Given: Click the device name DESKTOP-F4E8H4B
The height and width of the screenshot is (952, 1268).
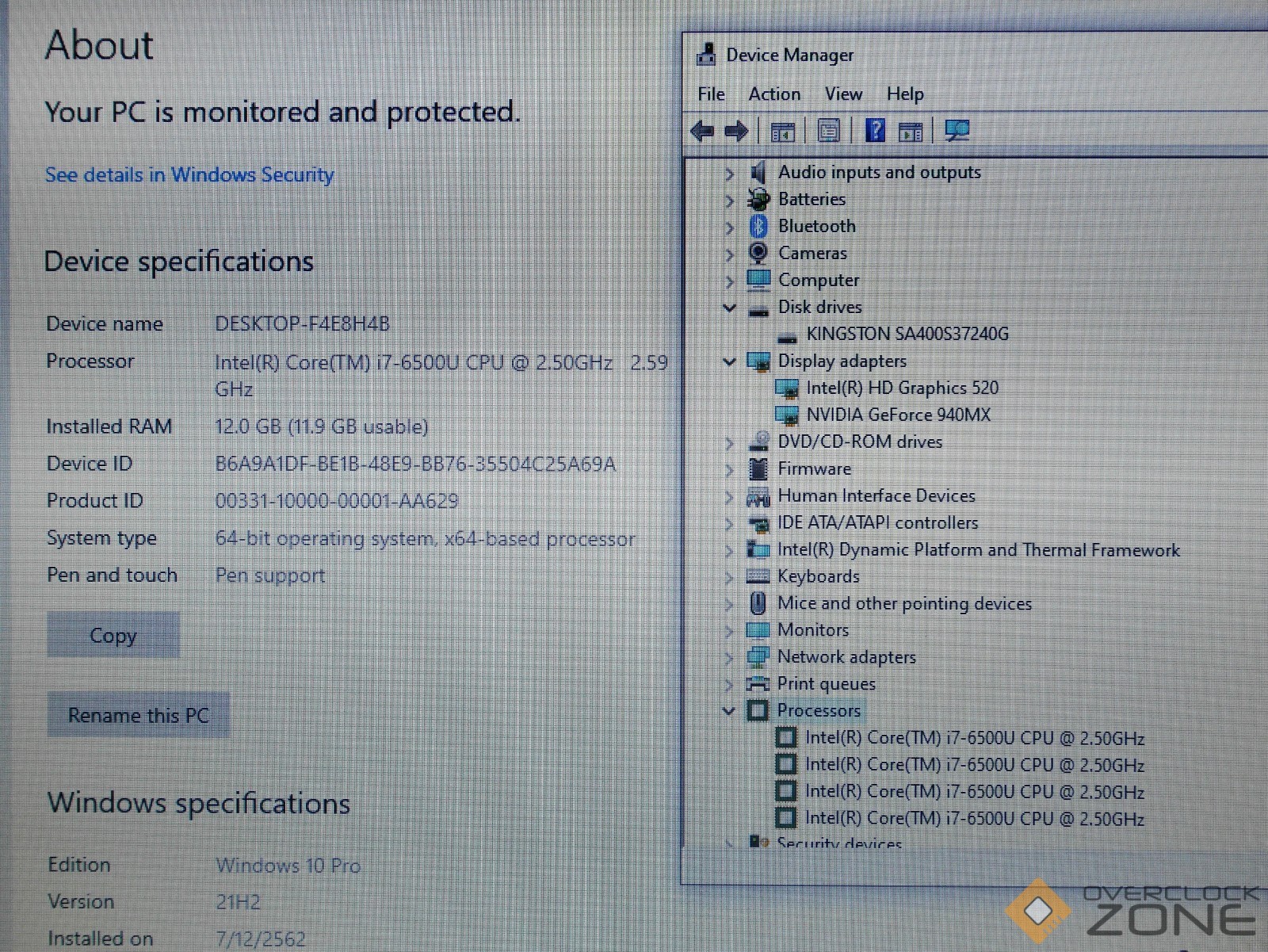Looking at the screenshot, I should tap(302, 323).
